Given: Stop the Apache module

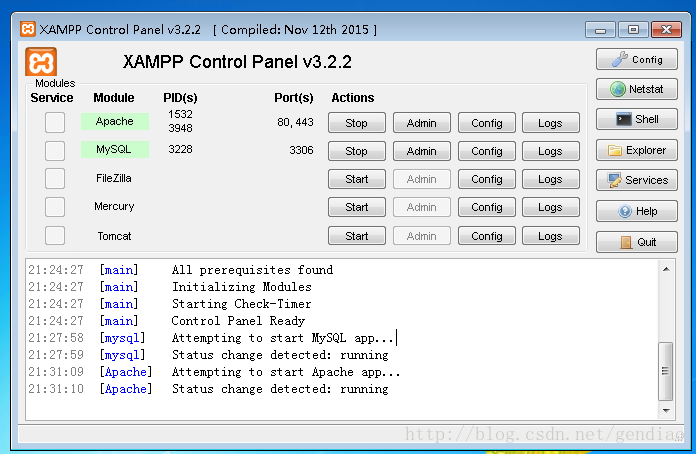Looking at the screenshot, I should coord(356,123).
